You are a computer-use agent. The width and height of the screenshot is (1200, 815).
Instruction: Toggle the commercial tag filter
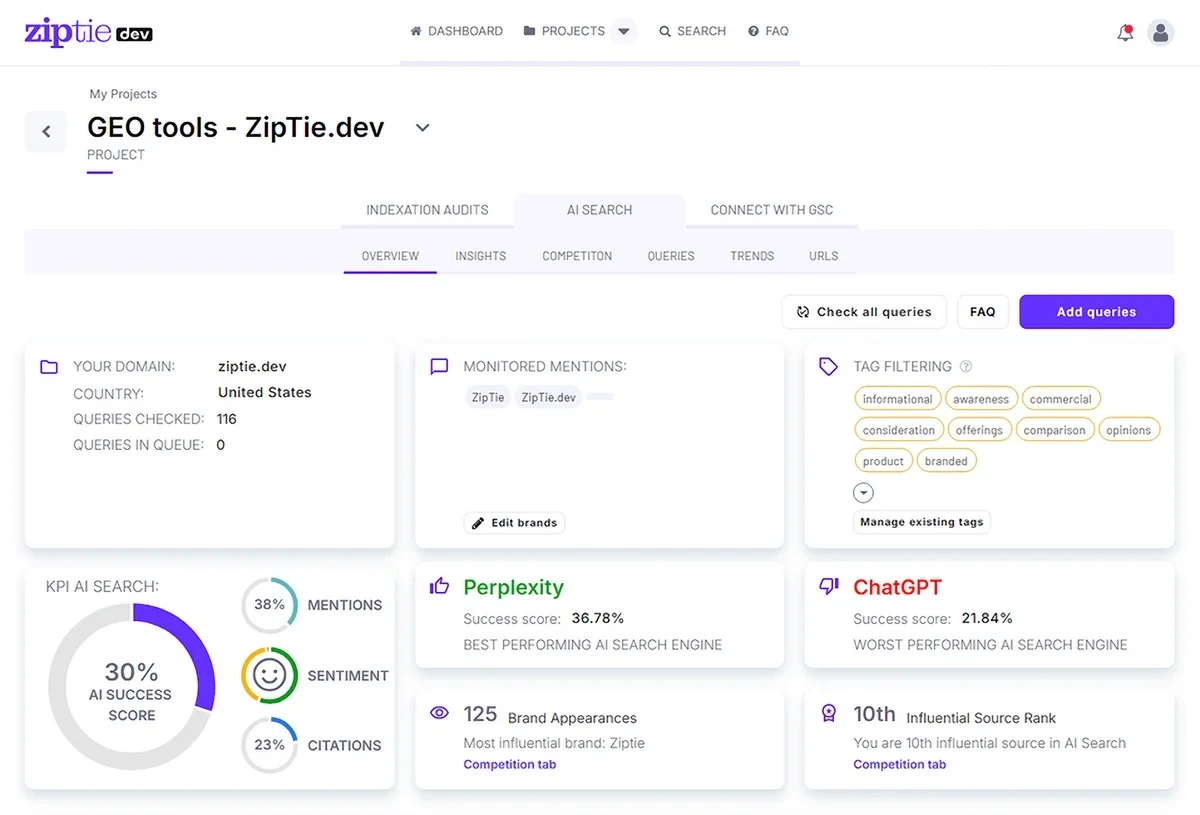[x=1061, y=399]
